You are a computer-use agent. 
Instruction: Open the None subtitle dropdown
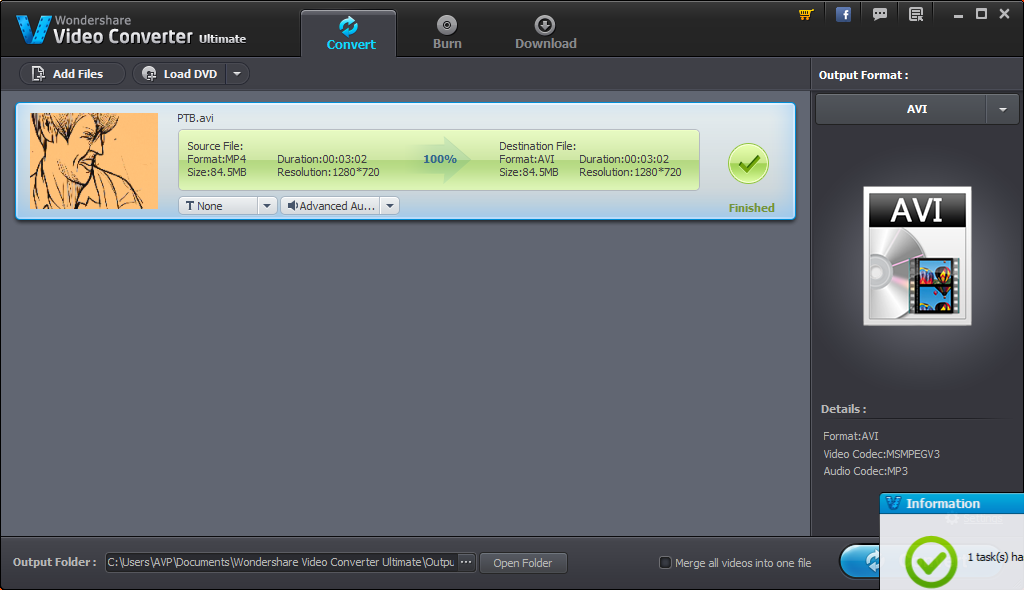click(x=218, y=206)
